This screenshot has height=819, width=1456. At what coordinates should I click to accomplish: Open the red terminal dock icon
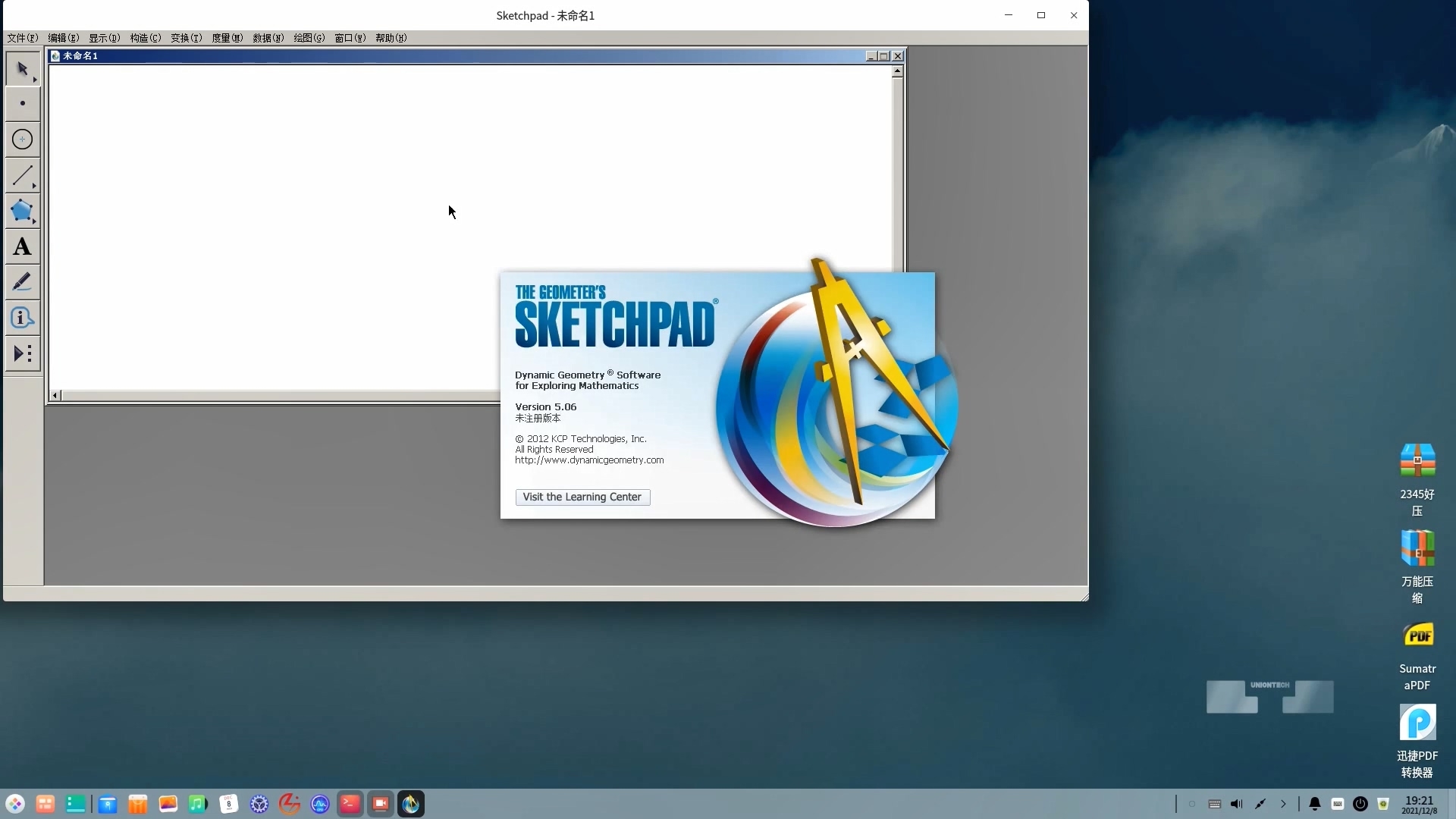[350, 804]
